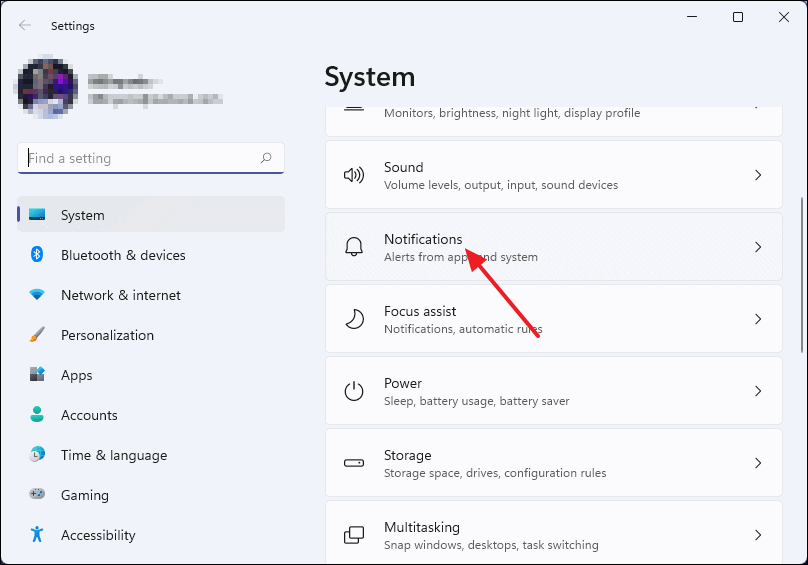Open the Gaming category
The image size is (808, 565).
pos(151,495)
